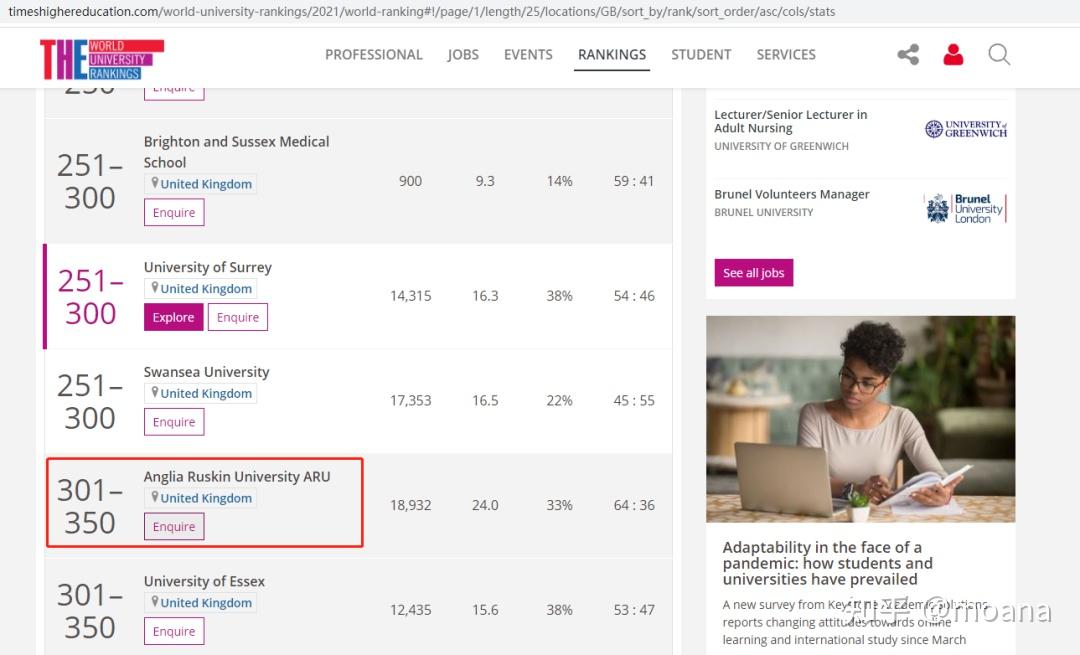Click the woman with laptop article image
Screen dimensions: 1080x655
tap(860, 419)
